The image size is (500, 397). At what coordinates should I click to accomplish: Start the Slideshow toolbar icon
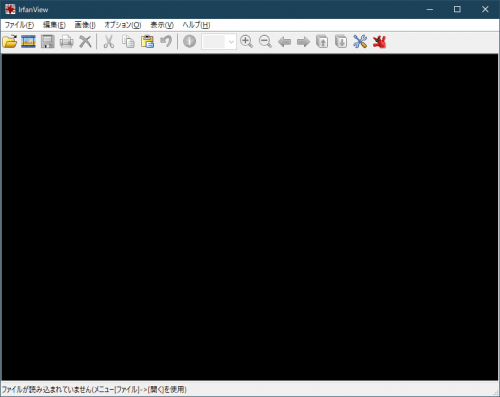click(28, 42)
